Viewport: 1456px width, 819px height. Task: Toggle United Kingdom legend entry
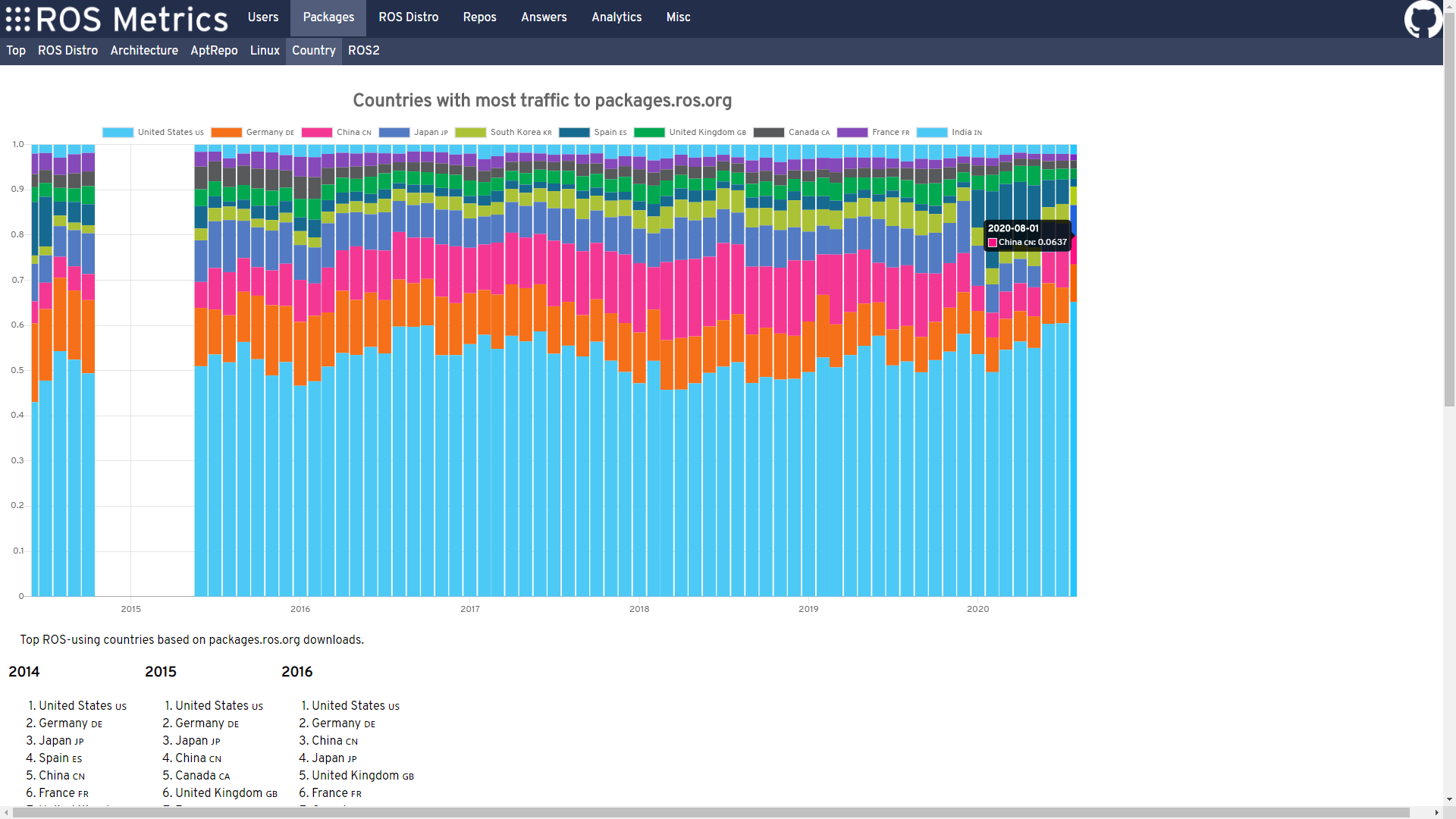(649, 133)
